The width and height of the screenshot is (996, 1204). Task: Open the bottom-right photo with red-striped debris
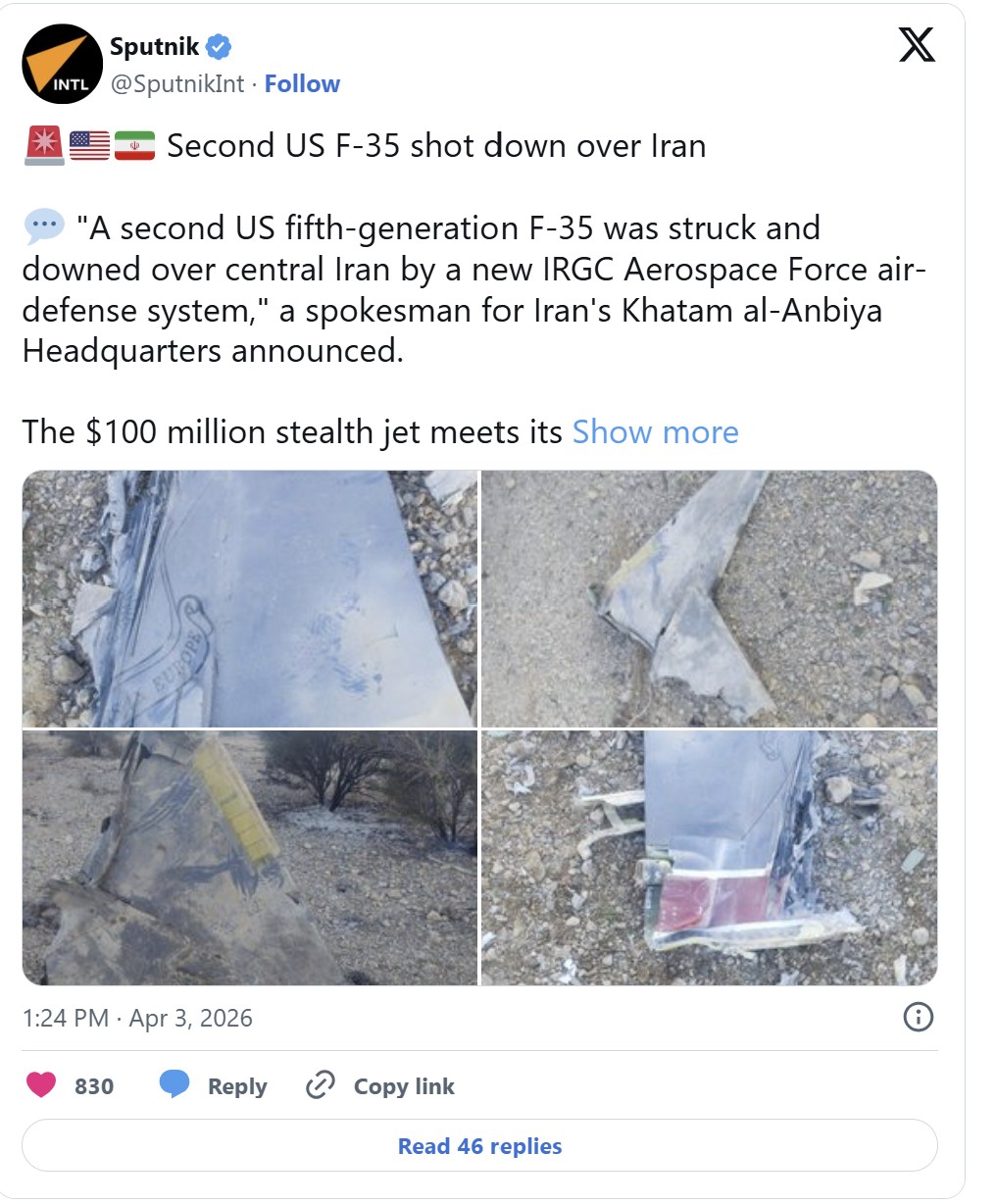coord(709,858)
